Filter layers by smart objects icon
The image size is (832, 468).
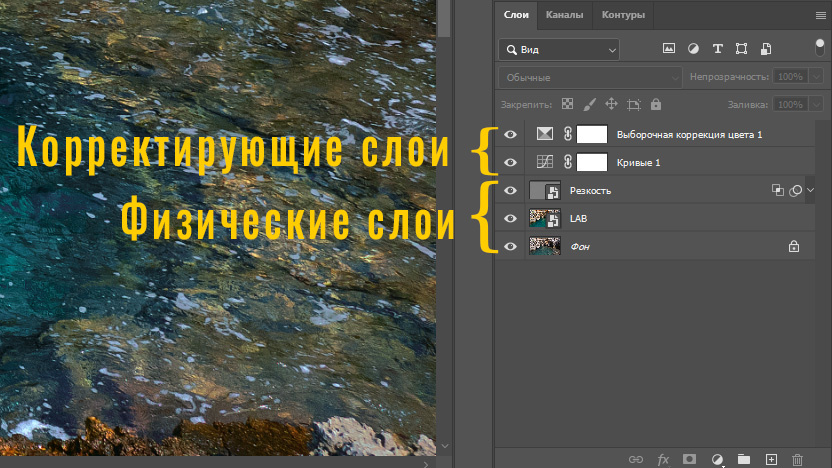pos(766,49)
